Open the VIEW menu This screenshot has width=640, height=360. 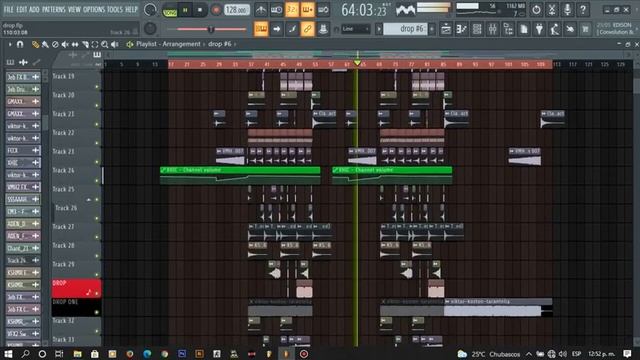pos(74,9)
